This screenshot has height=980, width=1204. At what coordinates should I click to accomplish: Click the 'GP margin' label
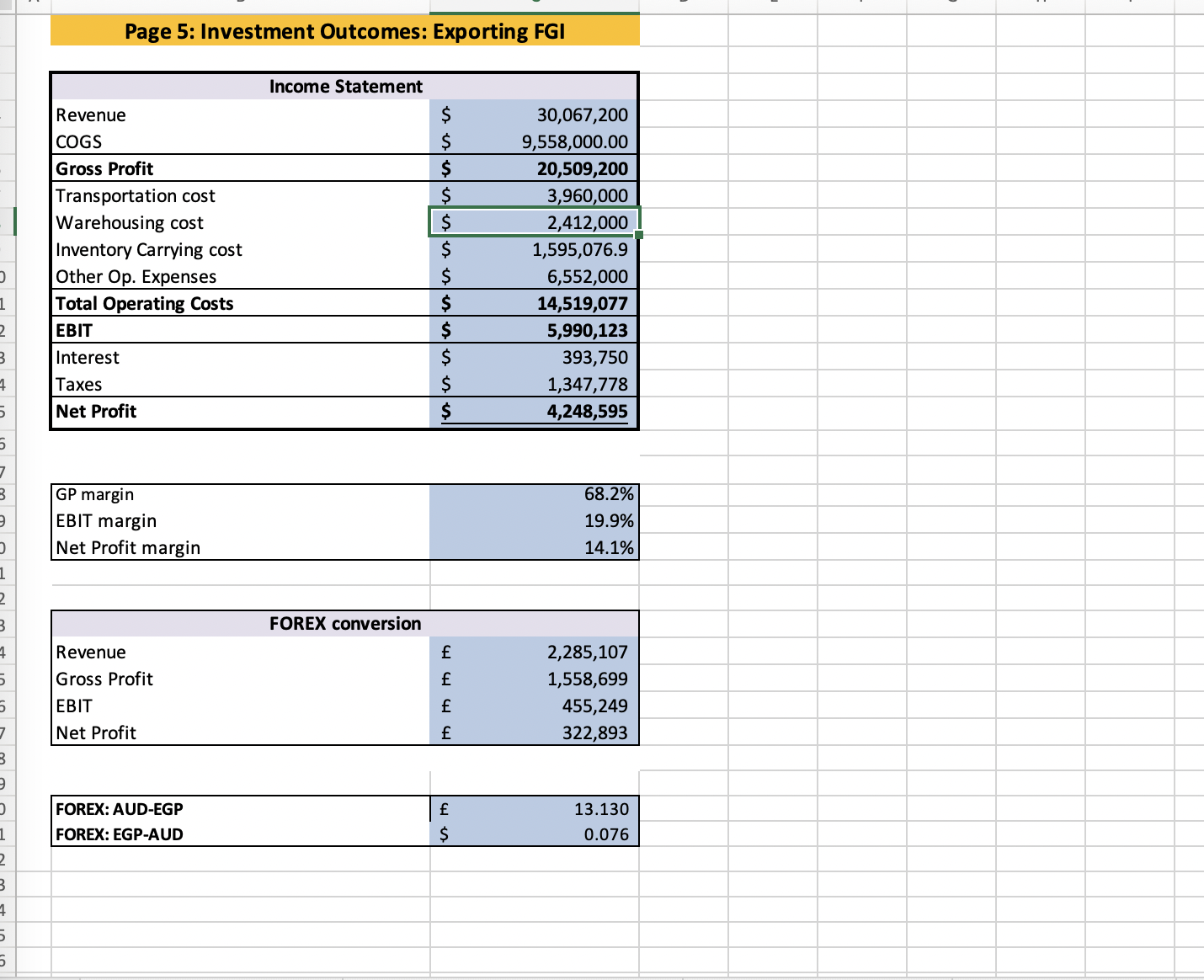(95, 494)
